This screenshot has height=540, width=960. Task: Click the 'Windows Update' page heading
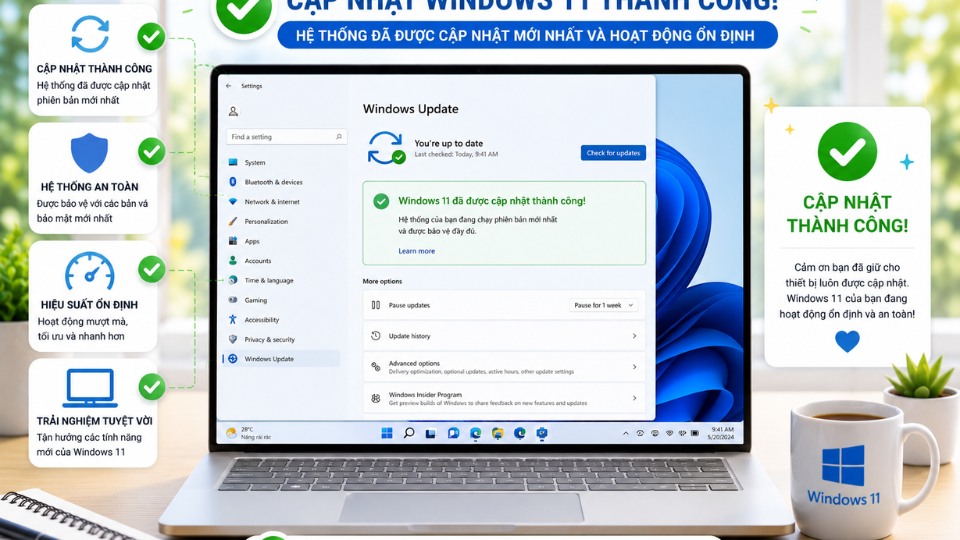[x=410, y=109]
